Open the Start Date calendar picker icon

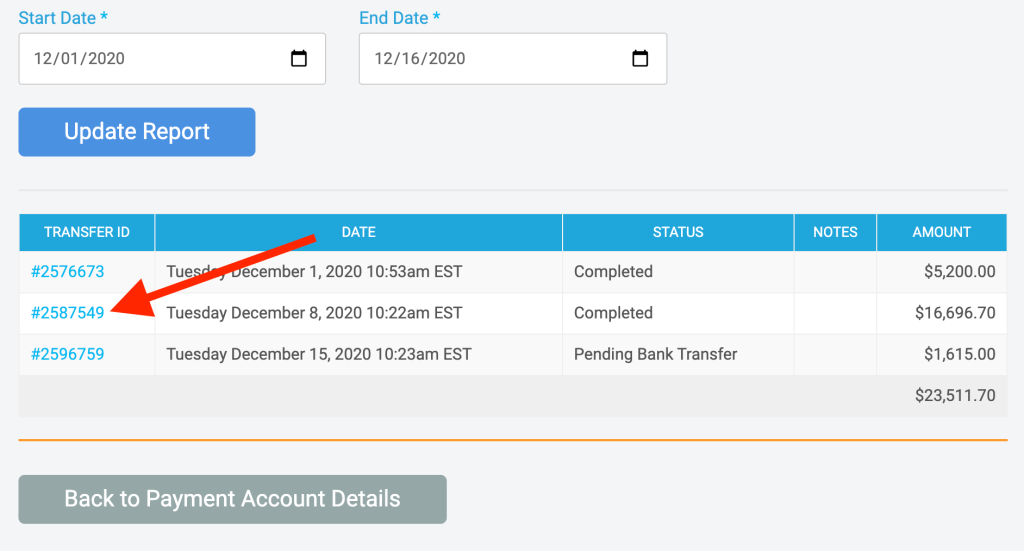(x=298, y=59)
